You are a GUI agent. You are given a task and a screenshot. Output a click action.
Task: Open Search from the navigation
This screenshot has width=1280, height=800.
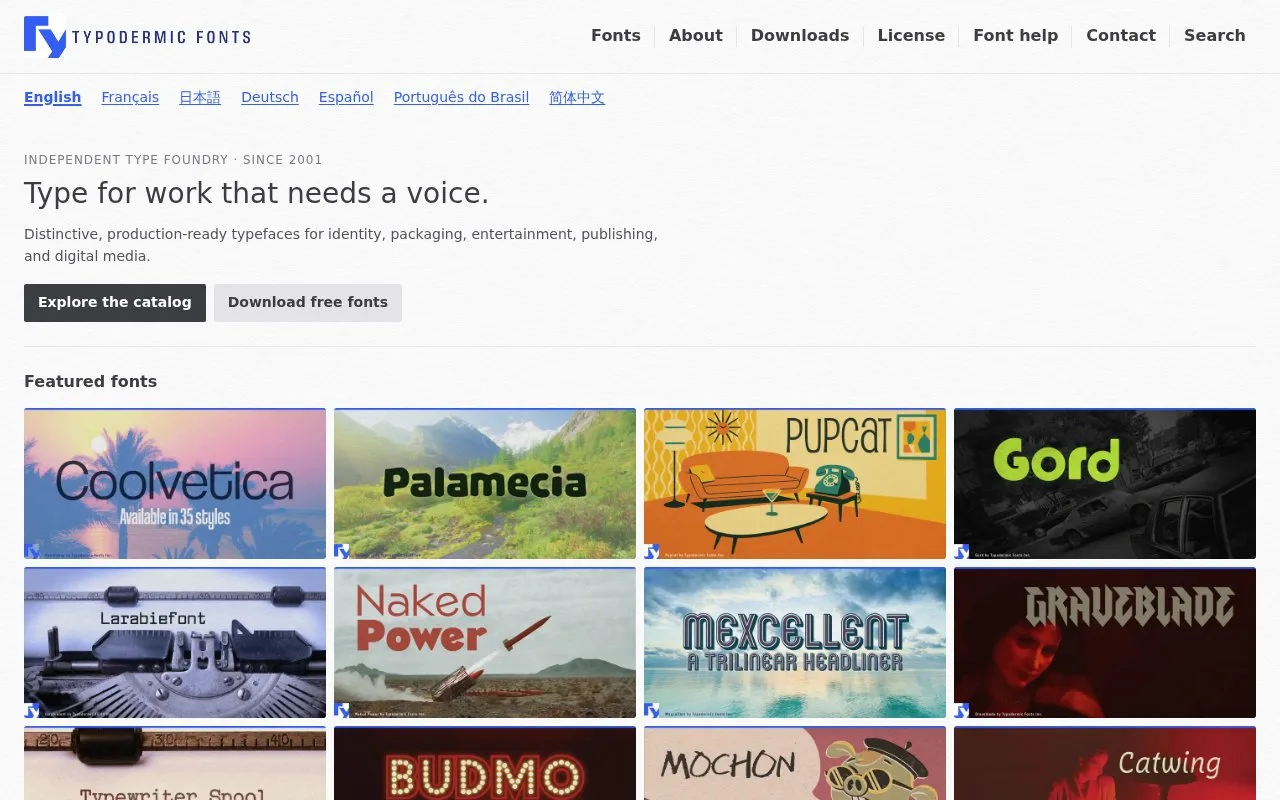point(1215,36)
